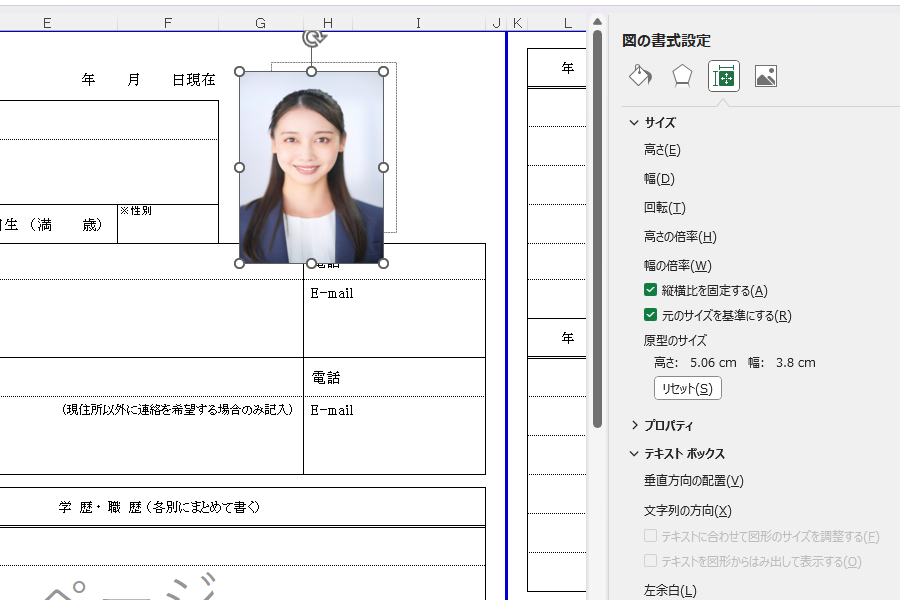The height and width of the screenshot is (600, 900).
Task: Click the 高さ(E) size label
Action: click(x=662, y=150)
